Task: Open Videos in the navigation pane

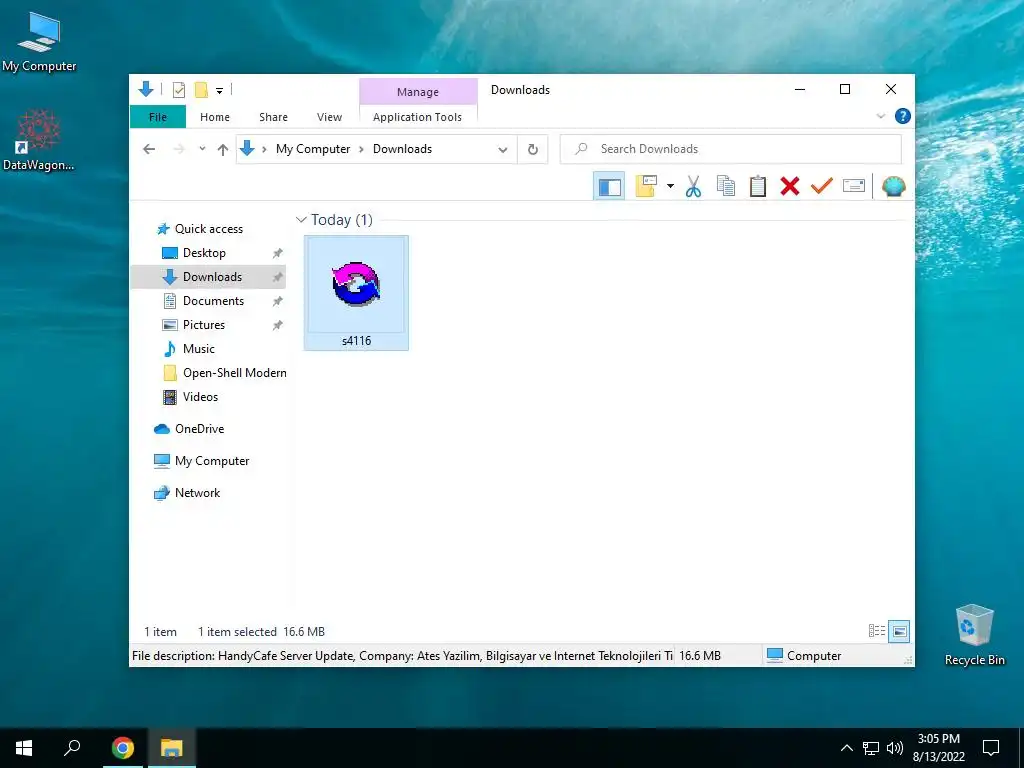Action: [200, 397]
